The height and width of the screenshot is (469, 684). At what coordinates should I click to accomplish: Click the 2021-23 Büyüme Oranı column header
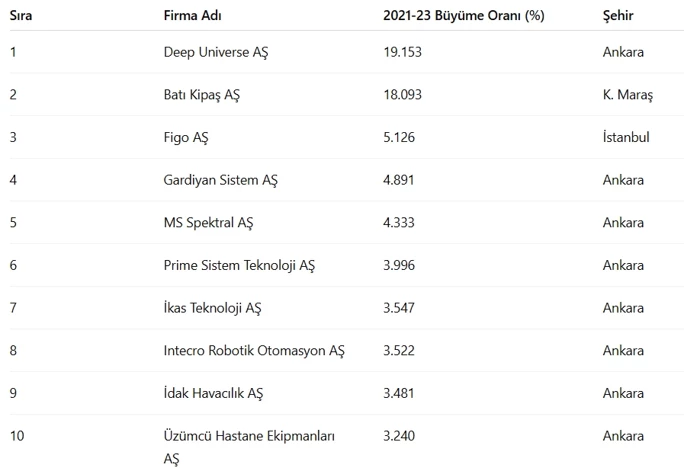point(464,16)
